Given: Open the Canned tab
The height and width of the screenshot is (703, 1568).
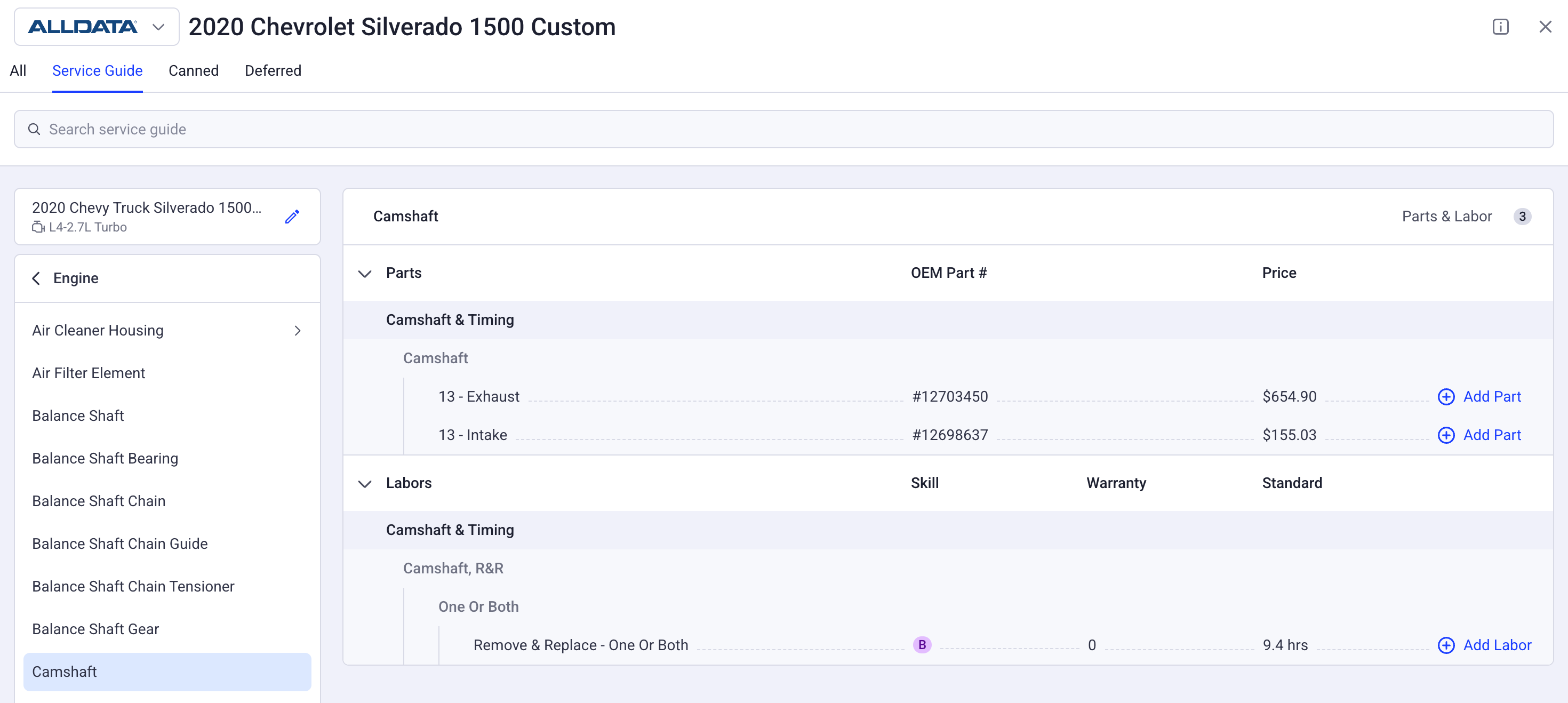Looking at the screenshot, I should (194, 70).
